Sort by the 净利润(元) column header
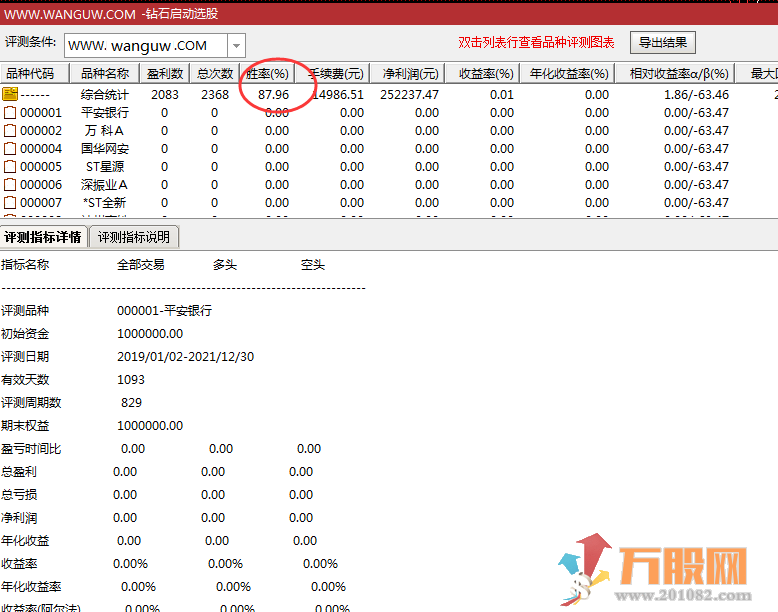Viewport: 778px width, 612px height. point(410,74)
